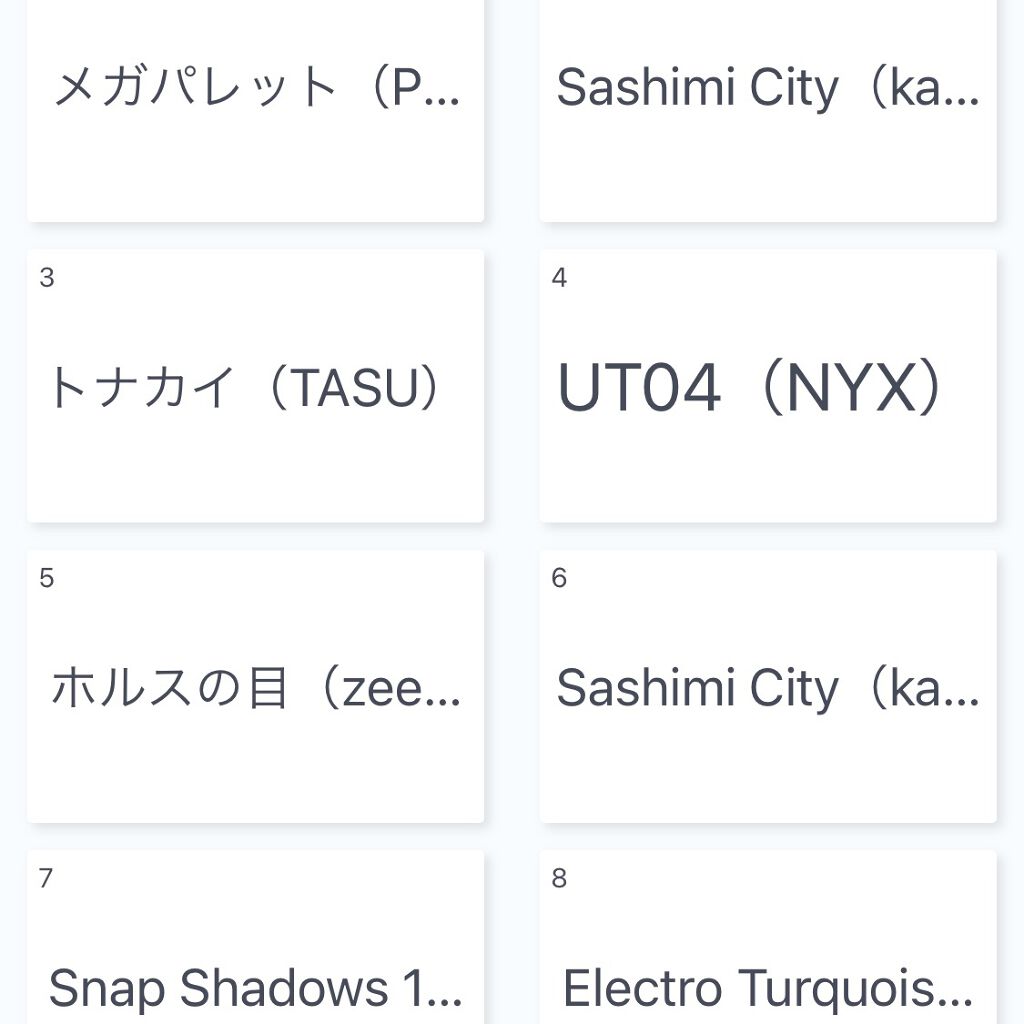Choose the UT04（NYX） card
The image size is (1024, 1024).
click(767, 388)
